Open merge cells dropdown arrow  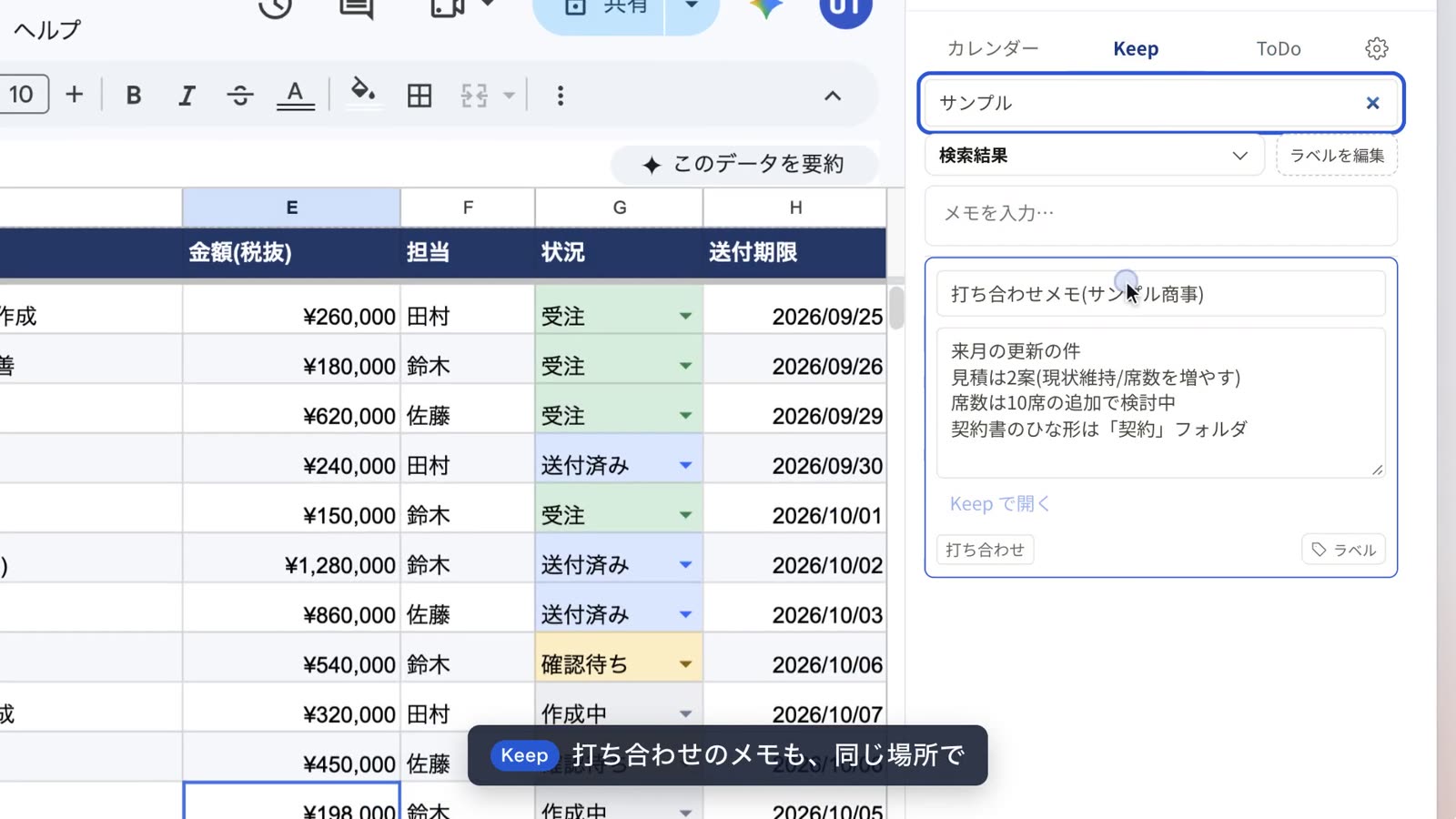click(x=509, y=96)
